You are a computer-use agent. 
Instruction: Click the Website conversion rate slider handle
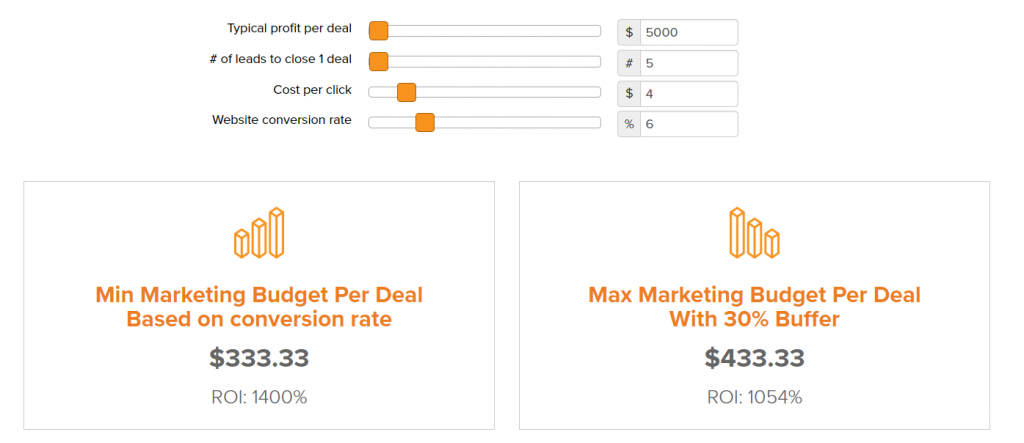425,123
